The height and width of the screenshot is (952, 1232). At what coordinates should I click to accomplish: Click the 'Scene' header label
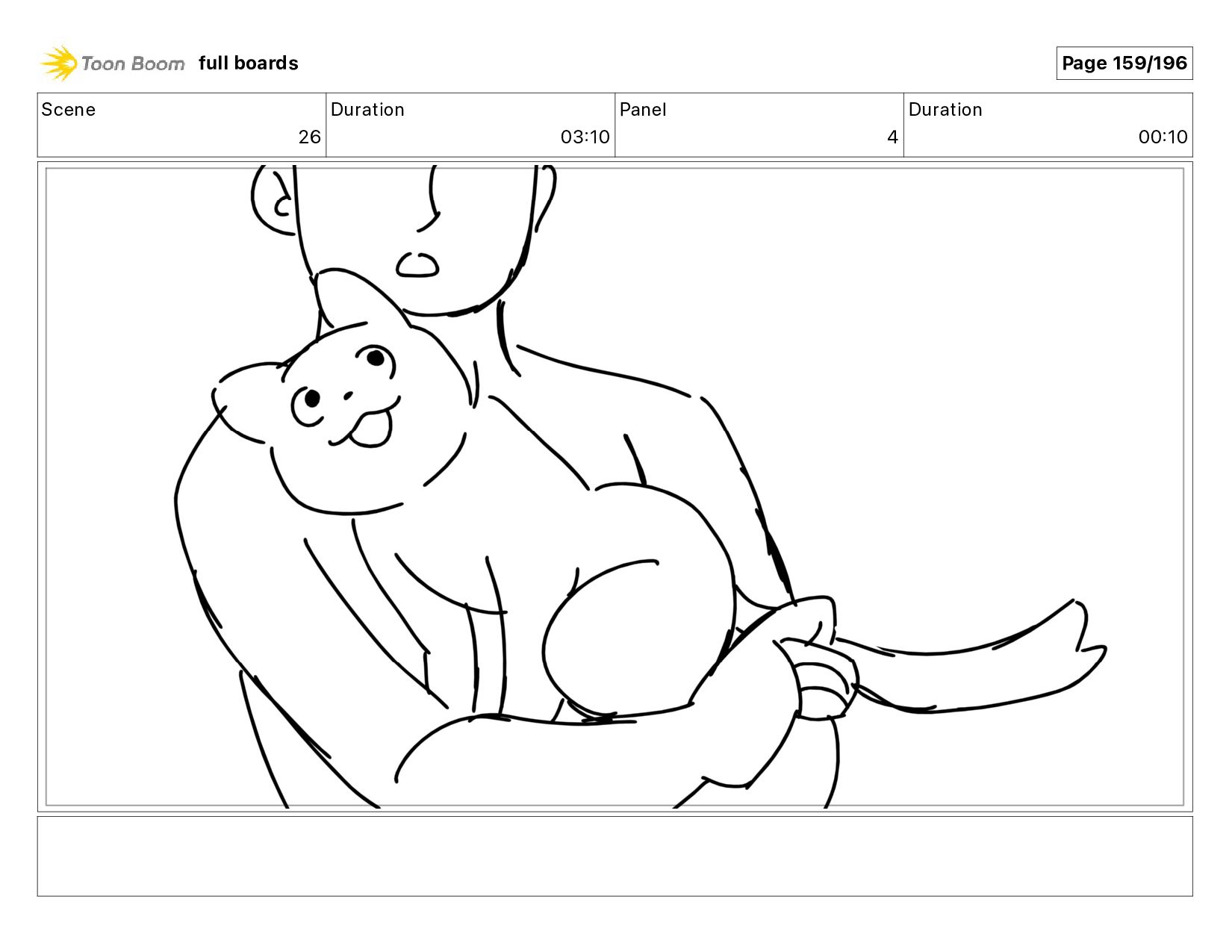pyautogui.click(x=68, y=110)
